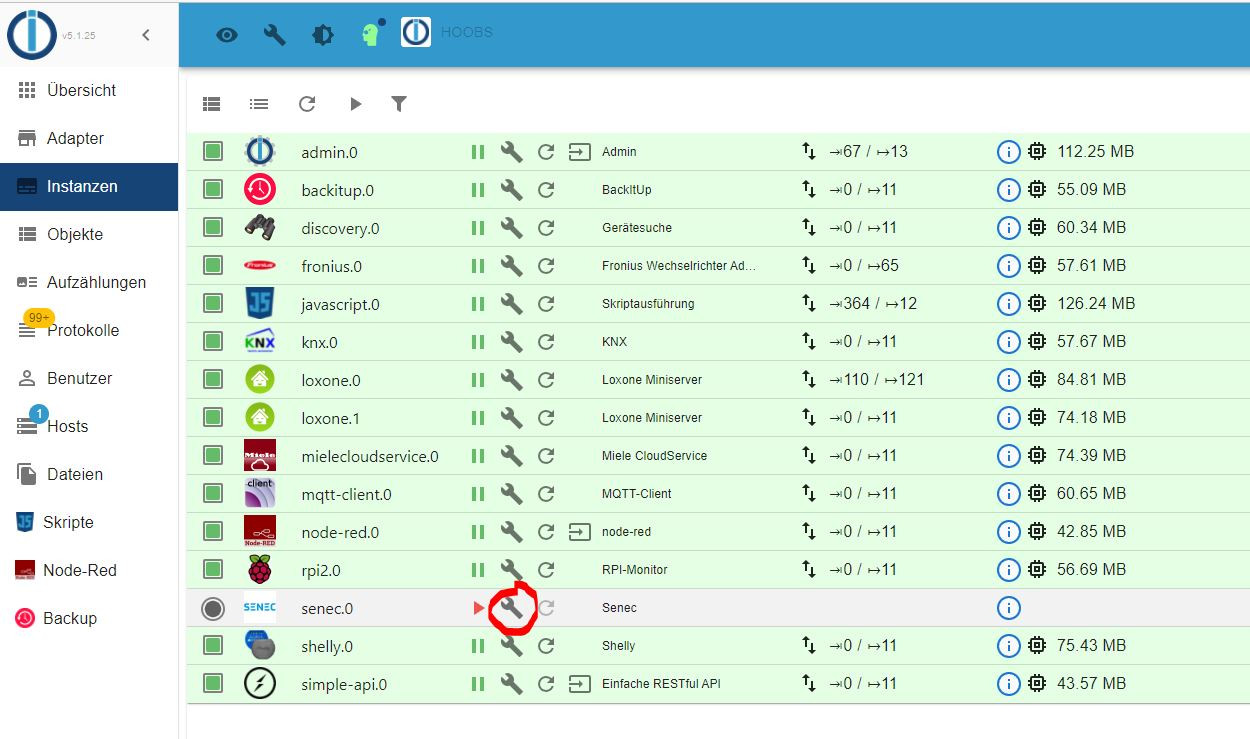Click the wrench icon in blue header
This screenshot has width=1250, height=739.
(274, 35)
